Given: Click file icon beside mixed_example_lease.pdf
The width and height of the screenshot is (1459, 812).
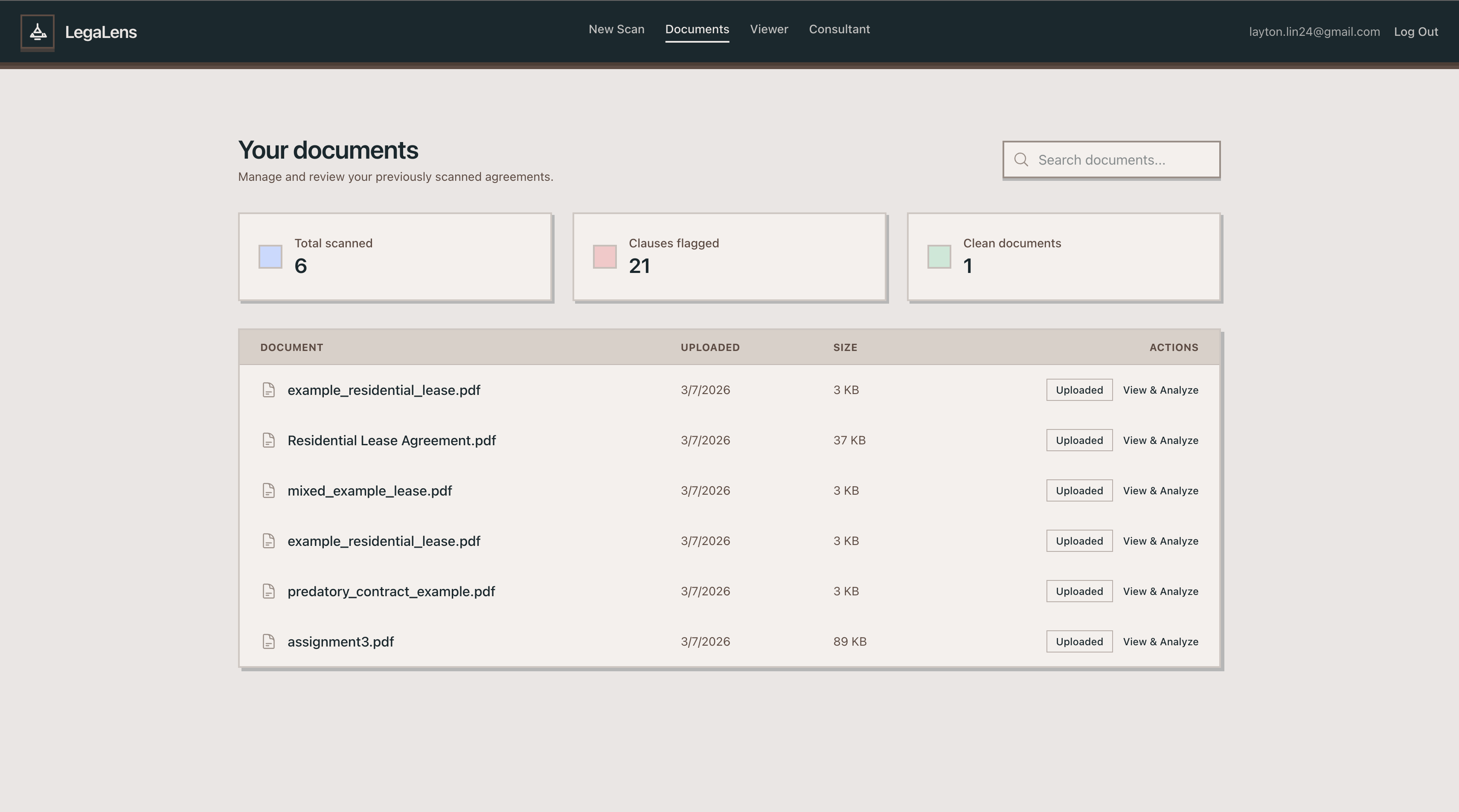Looking at the screenshot, I should click(268, 491).
